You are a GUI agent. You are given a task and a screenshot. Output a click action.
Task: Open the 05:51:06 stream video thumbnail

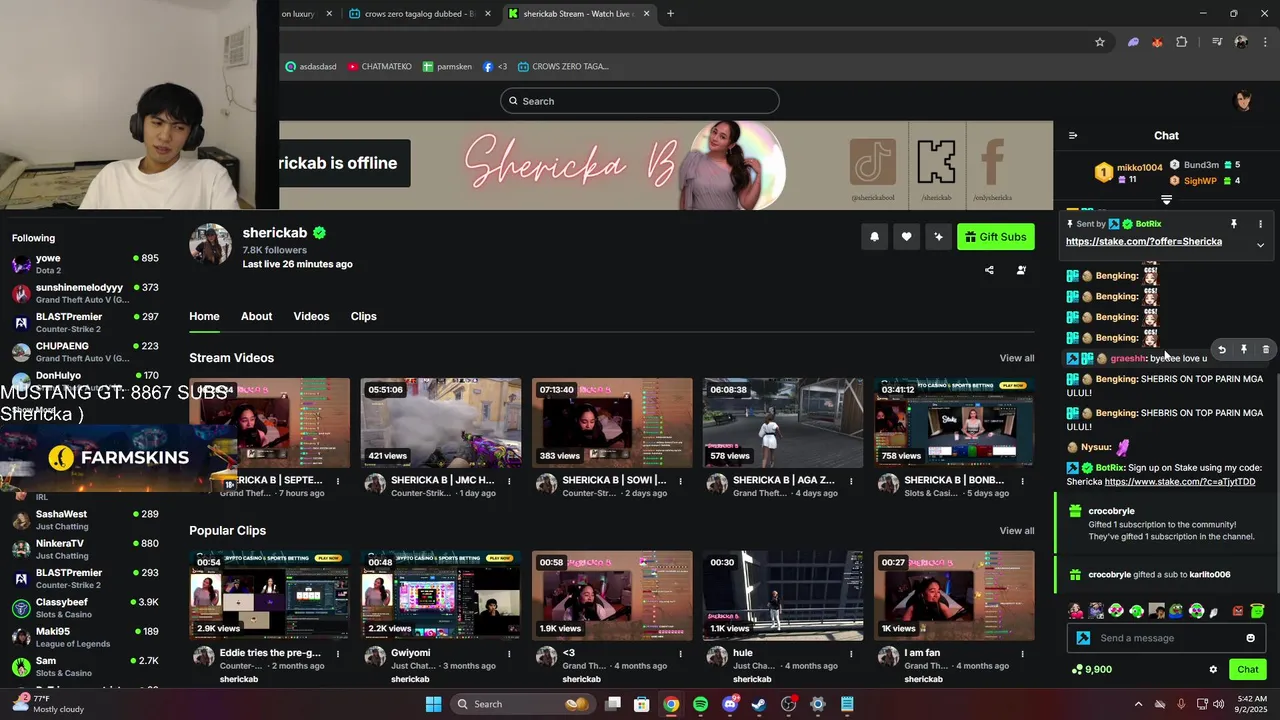click(x=441, y=423)
